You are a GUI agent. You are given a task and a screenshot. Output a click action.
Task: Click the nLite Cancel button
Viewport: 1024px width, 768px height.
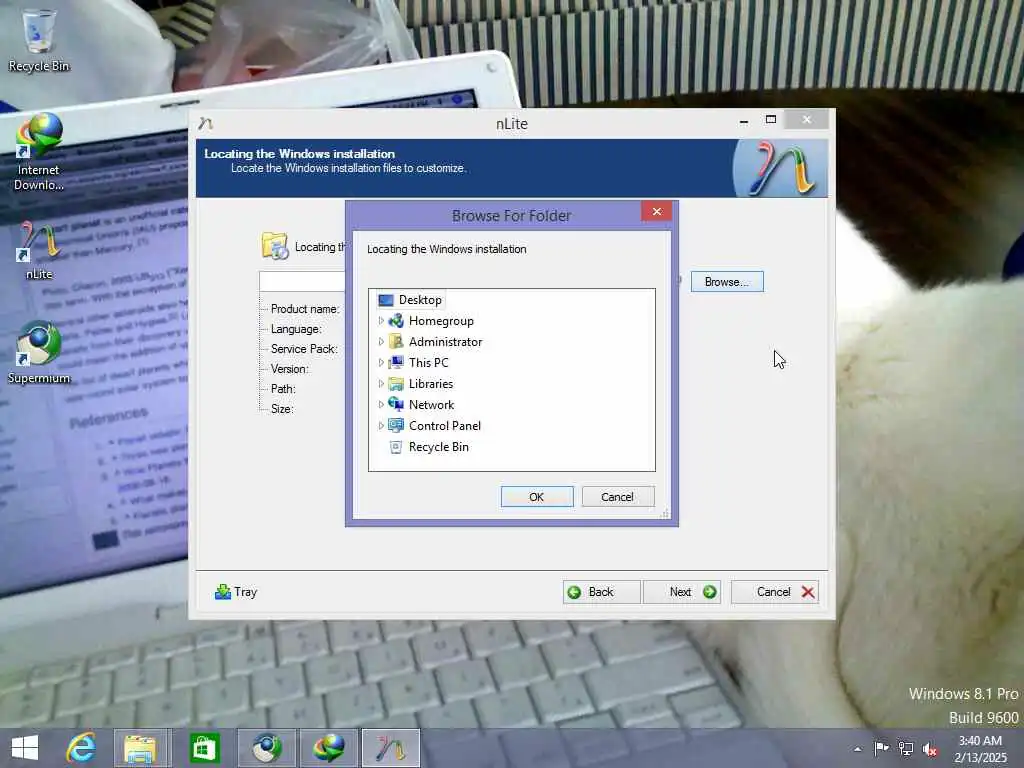pyautogui.click(x=775, y=592)
